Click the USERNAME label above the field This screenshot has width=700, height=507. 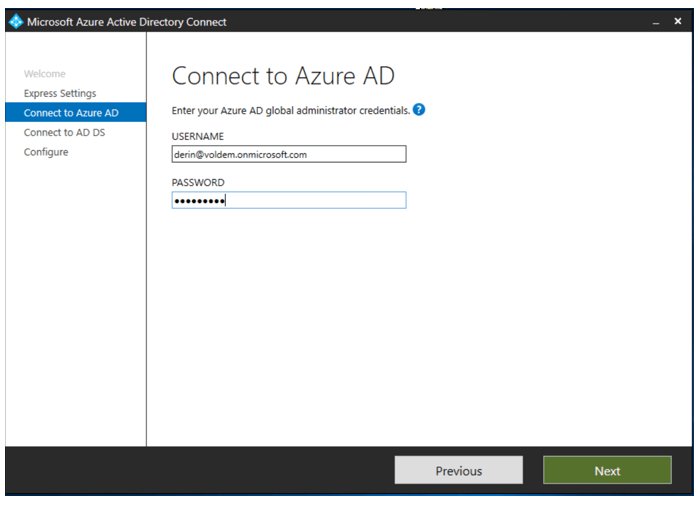[x=197, y=136]
